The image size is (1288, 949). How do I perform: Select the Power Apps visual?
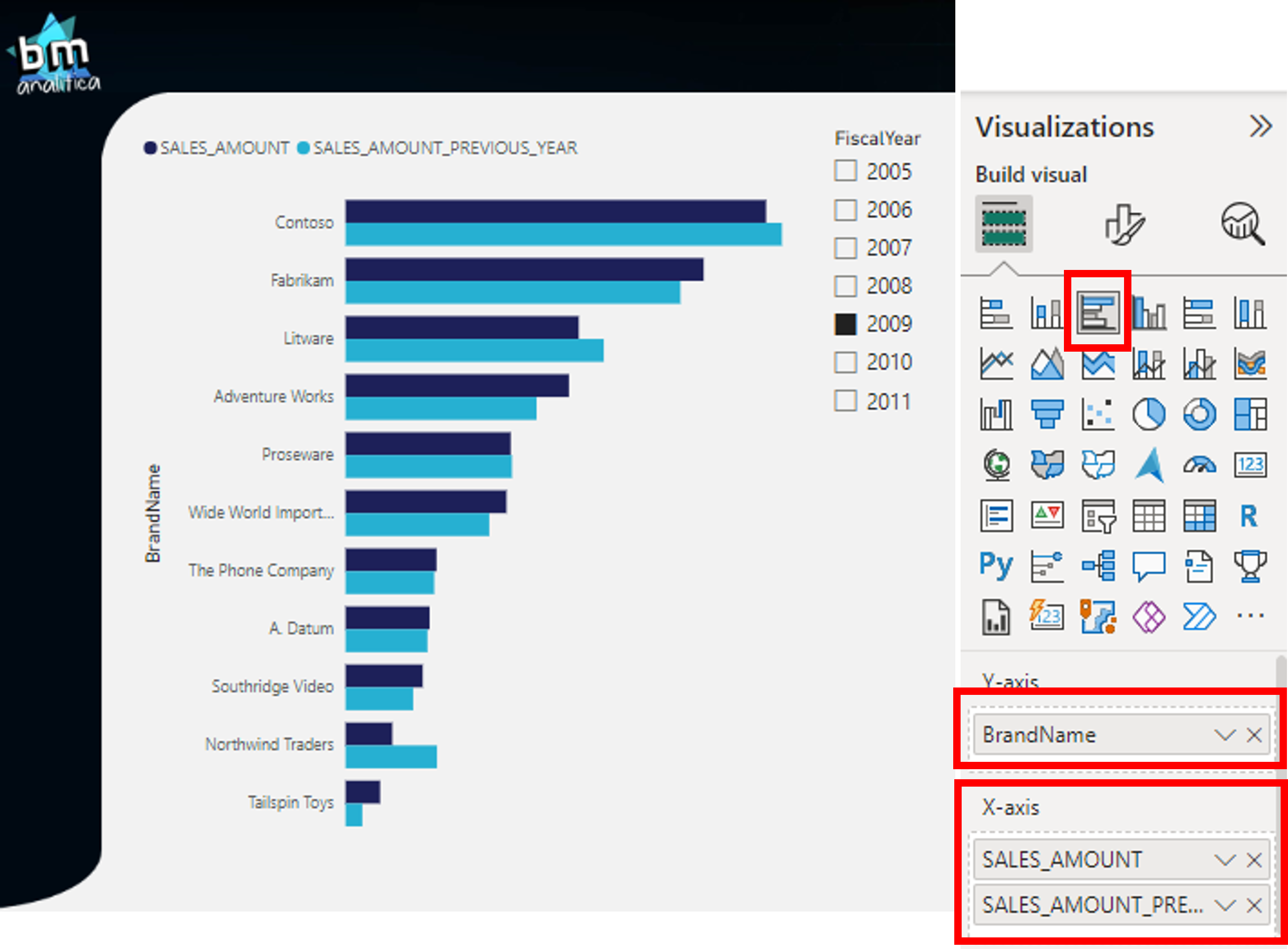tap(1148, 616)
